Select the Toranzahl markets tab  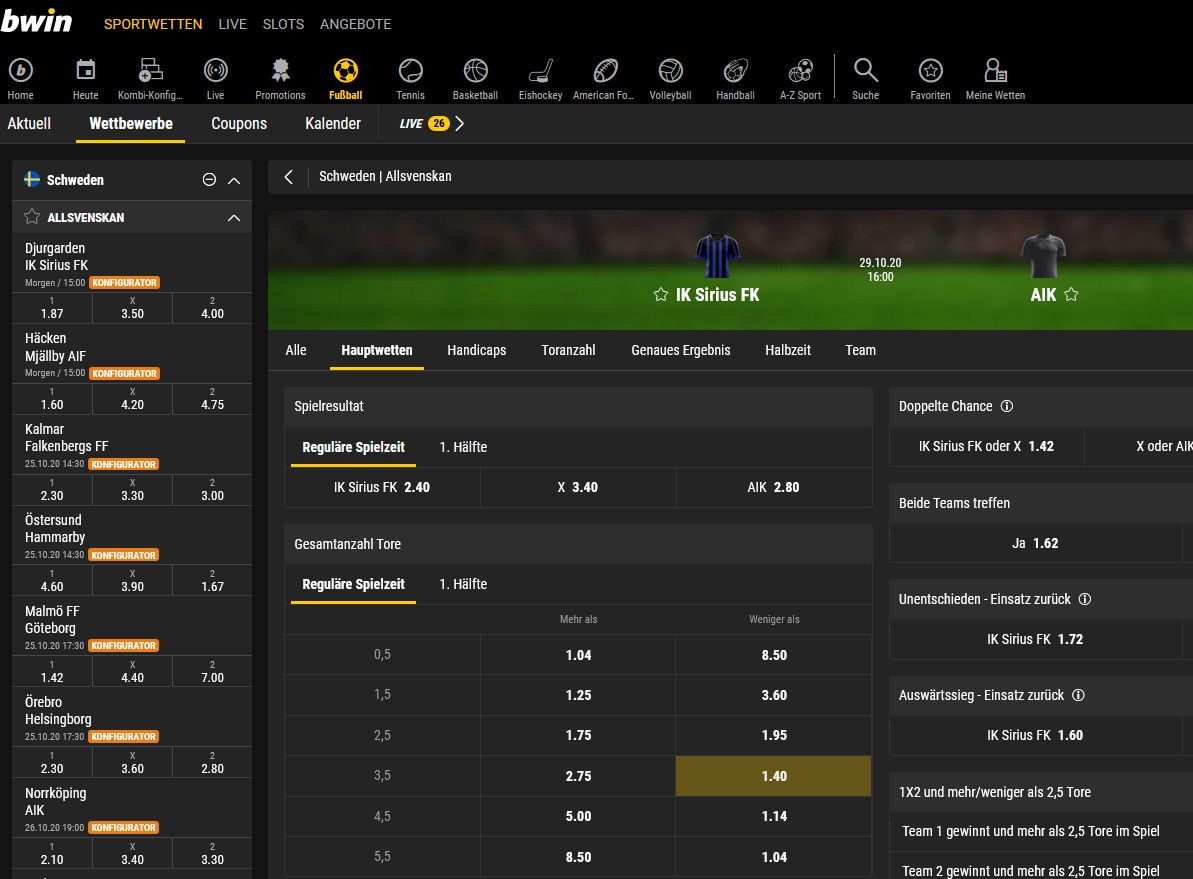point(568,350)
